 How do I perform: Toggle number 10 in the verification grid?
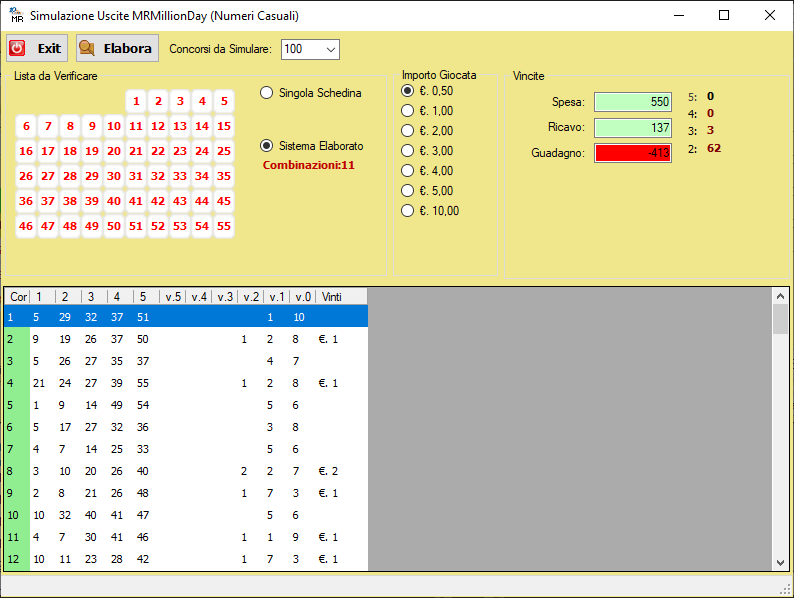114,126
